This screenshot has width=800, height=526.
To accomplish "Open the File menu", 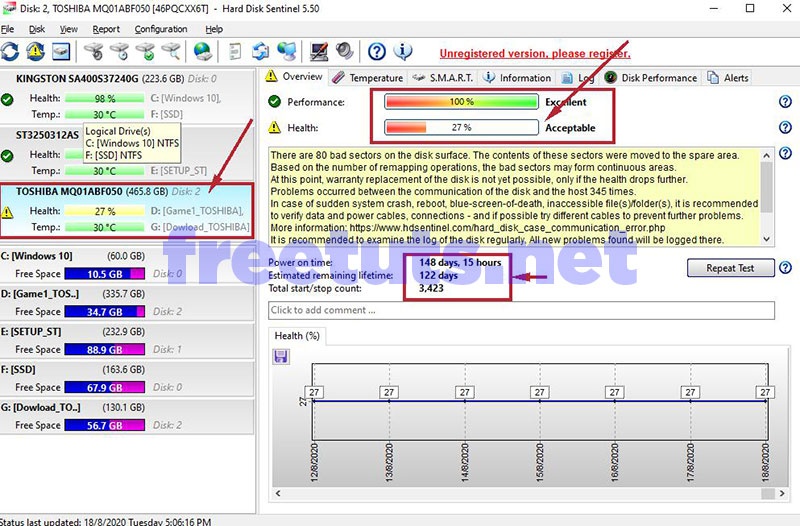I will click(7, 29).
